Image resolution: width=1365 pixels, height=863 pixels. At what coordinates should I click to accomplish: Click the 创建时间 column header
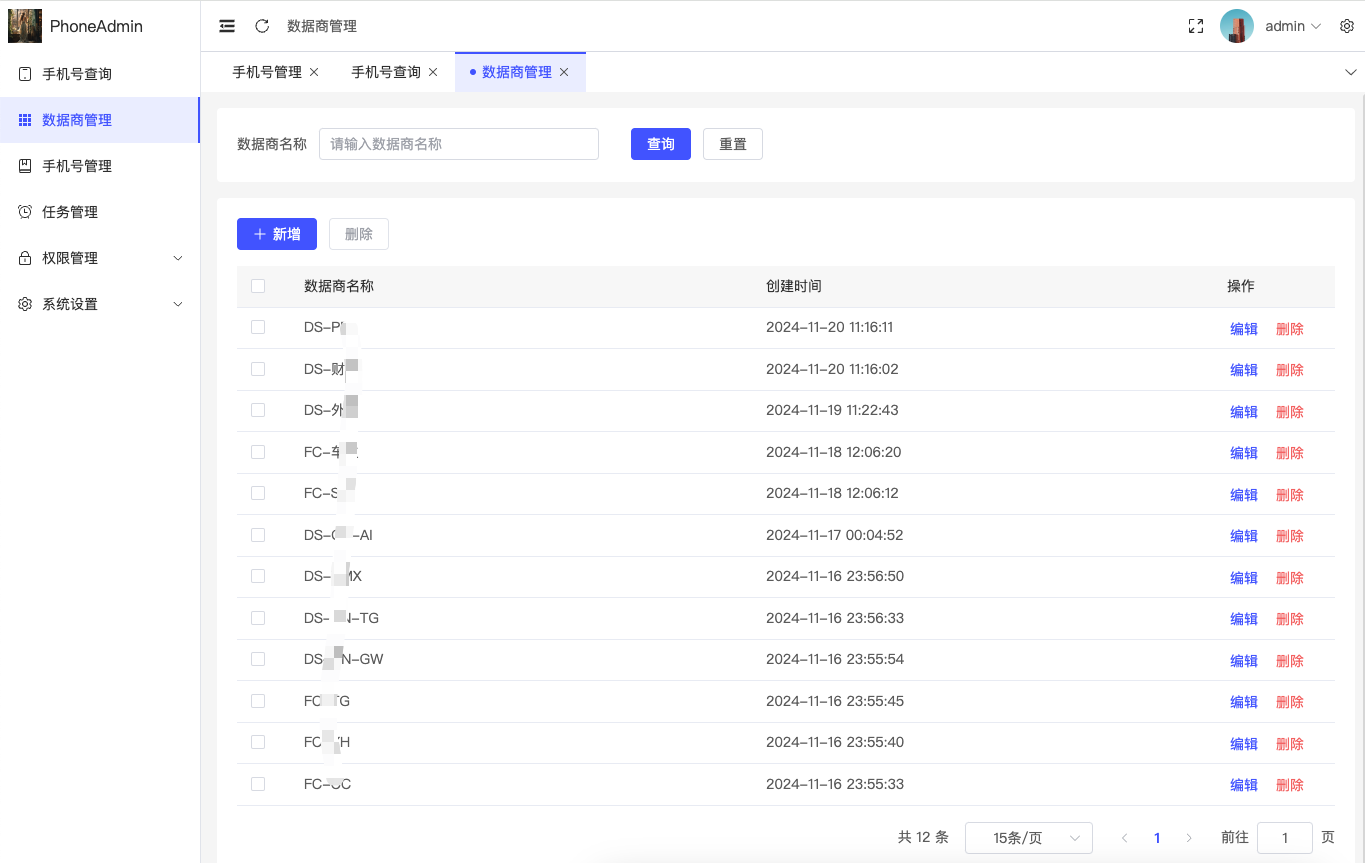794,286
